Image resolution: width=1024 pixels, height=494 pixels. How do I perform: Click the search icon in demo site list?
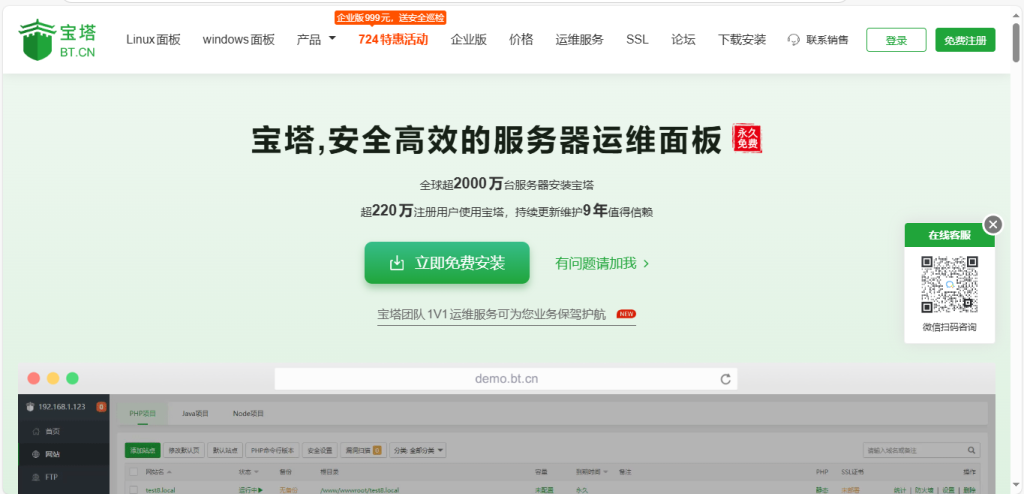pos(972,450)
